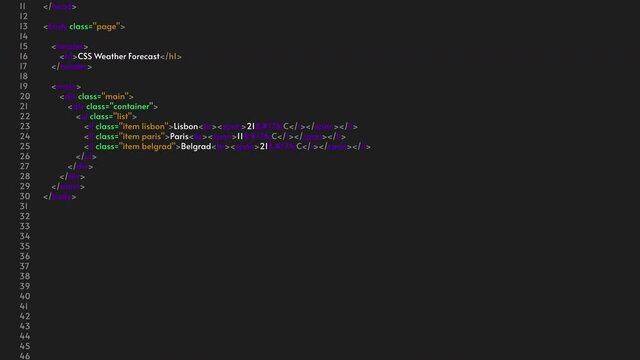
Task: Click line number 13 in the gutter
Action: pos(23,26)
